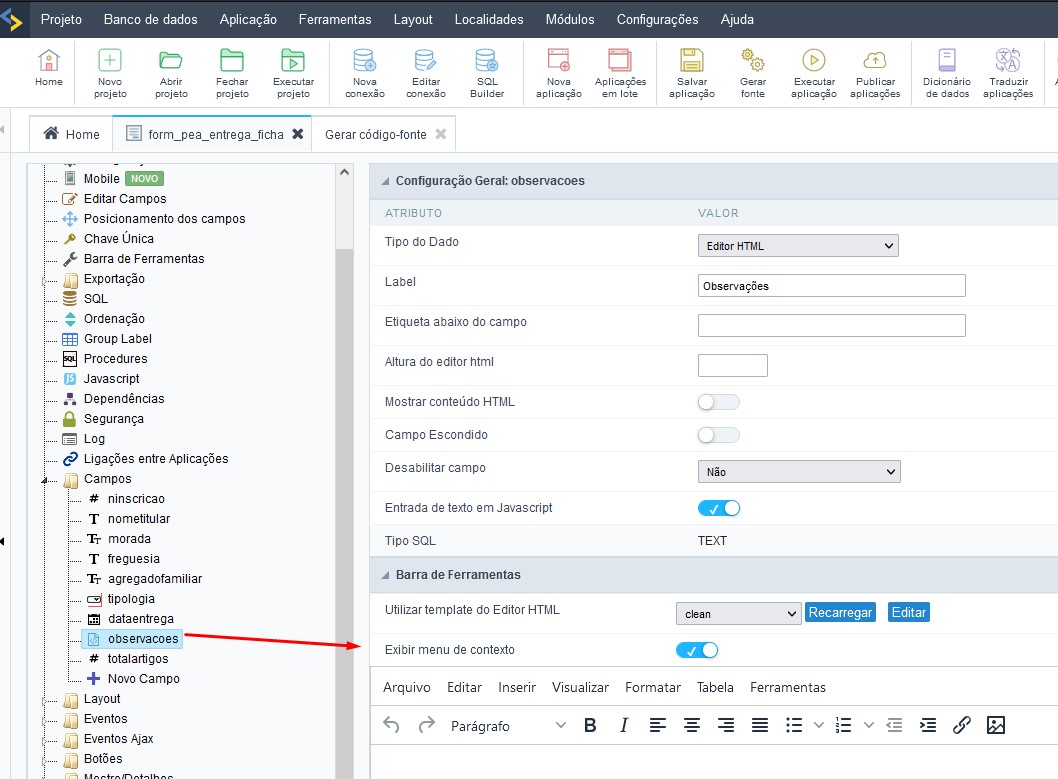The height and width of the screenshot is (779, 1058).
Task: Justify text in the editor
Action: click(x=760, y=725)
